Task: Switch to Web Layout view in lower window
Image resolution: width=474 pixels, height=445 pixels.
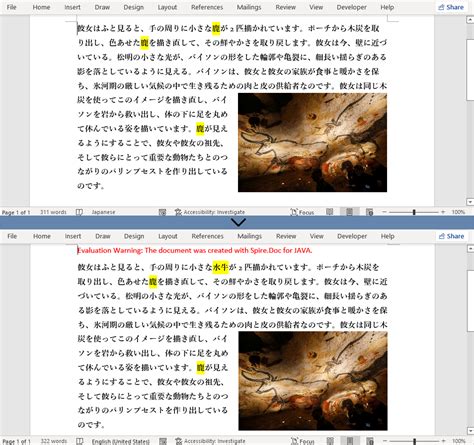Action: tap(370, 441)
